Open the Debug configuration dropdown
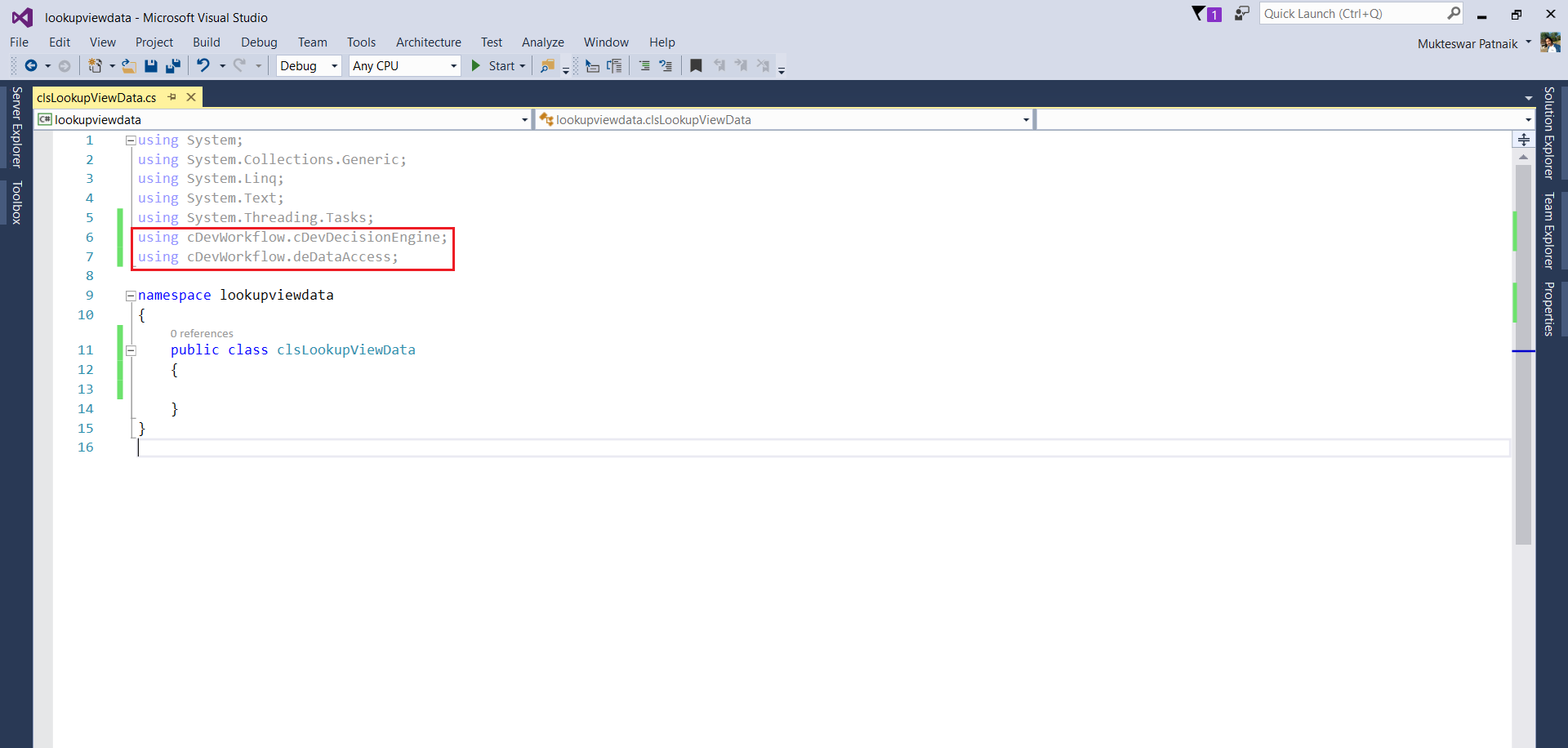 pyautogui.click(x=334, y=65)
